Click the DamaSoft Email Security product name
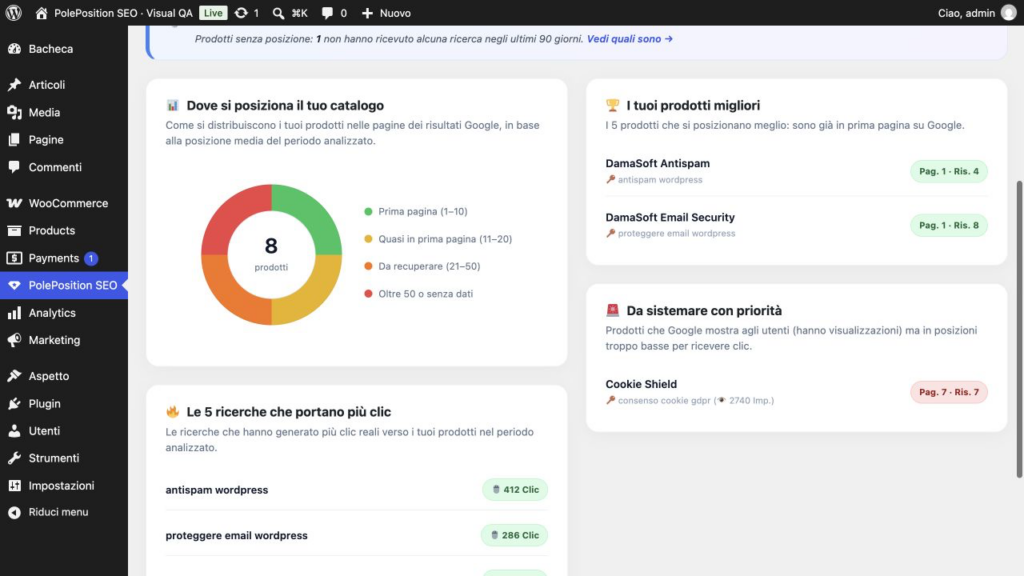This screenshot has width=1024, height=576. tap(670, 217)
